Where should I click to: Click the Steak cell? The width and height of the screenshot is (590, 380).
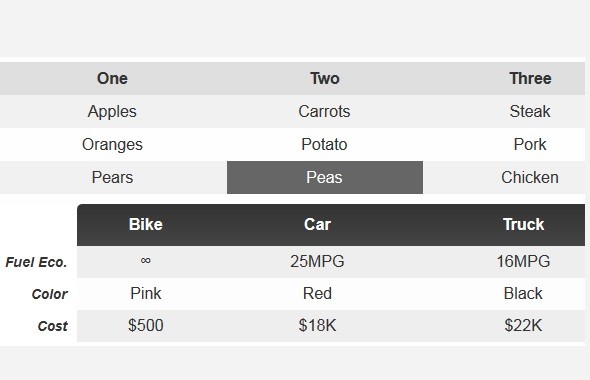click(530, 111)
